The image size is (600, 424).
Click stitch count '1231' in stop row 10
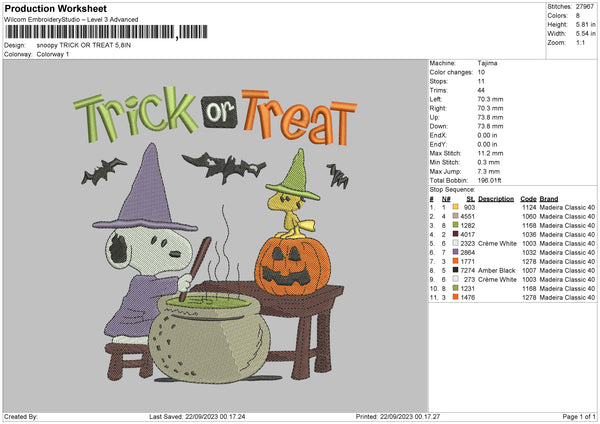tap(468, 289)
